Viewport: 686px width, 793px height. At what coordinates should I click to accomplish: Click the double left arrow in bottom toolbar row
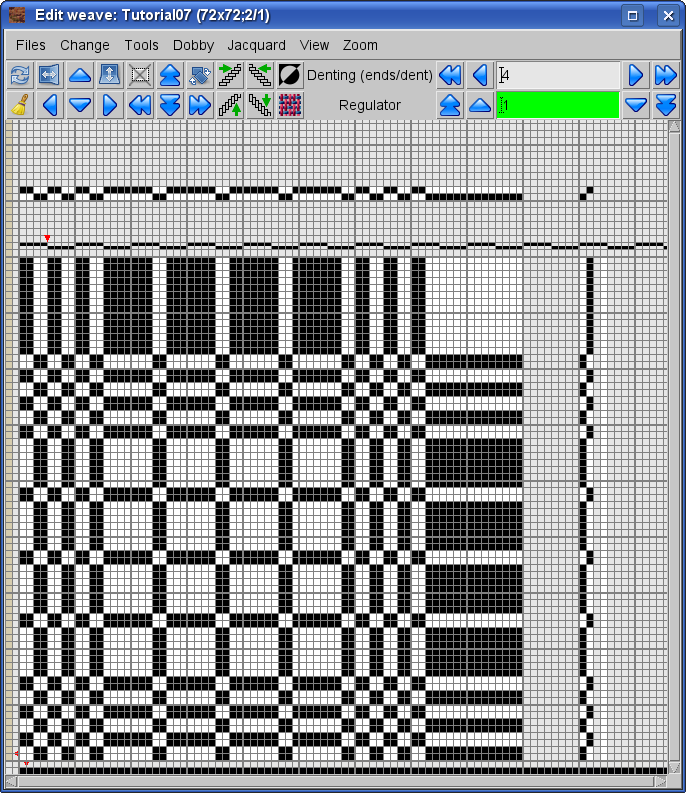click(x=140, y=105)
